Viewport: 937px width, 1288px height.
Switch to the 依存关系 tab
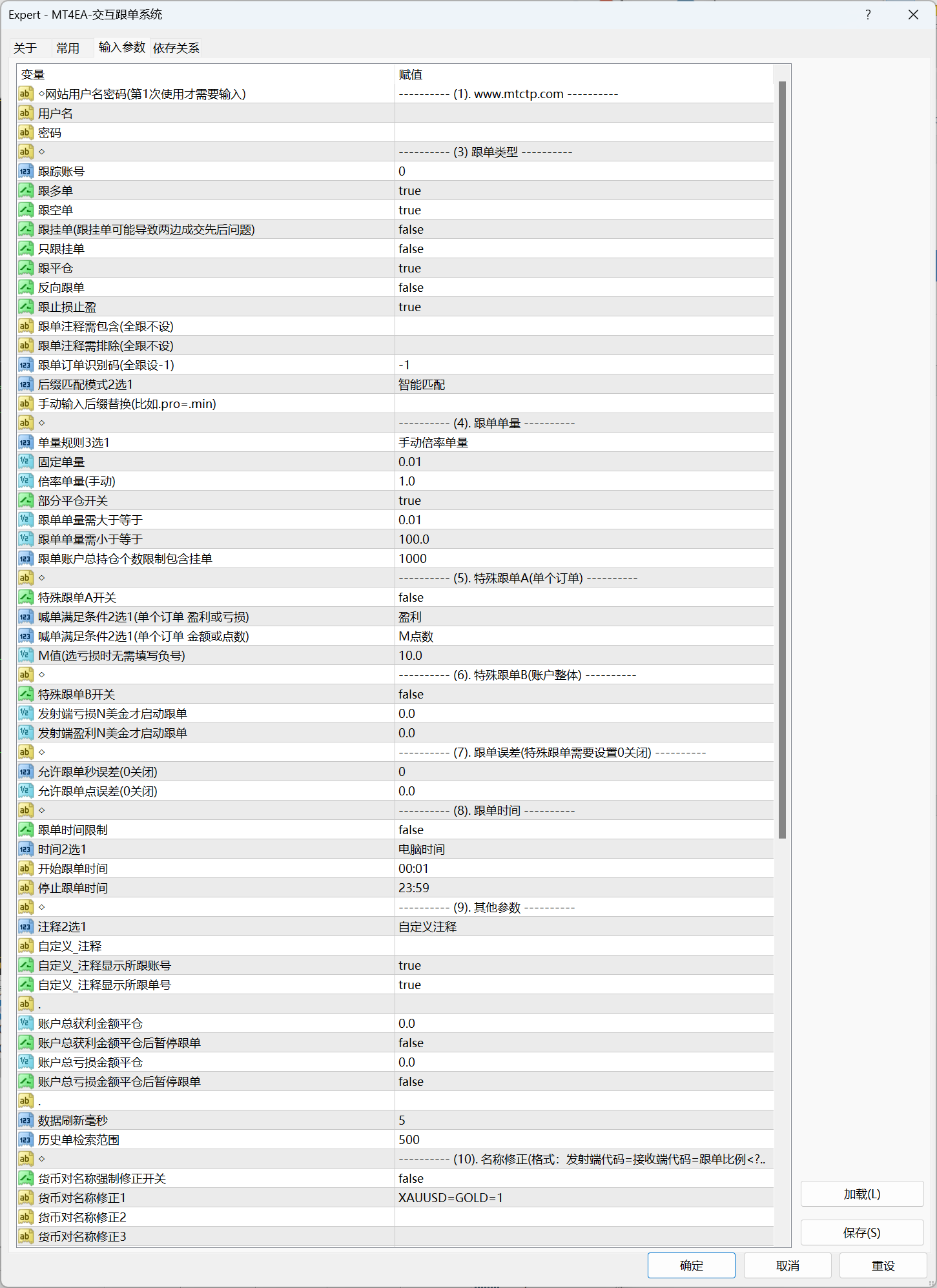tap(176, 48)
